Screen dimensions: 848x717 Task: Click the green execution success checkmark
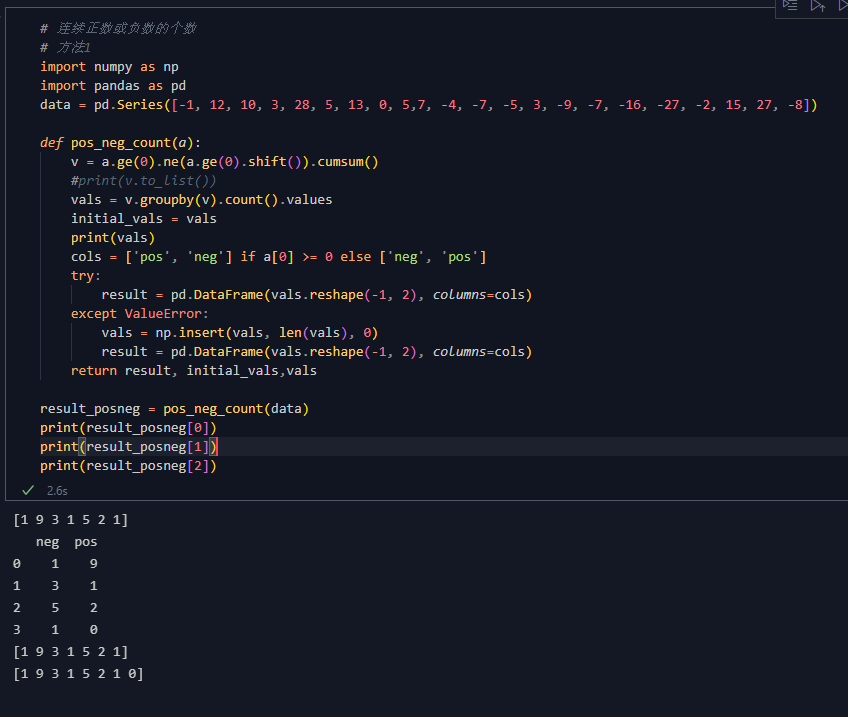pos(28,490)
